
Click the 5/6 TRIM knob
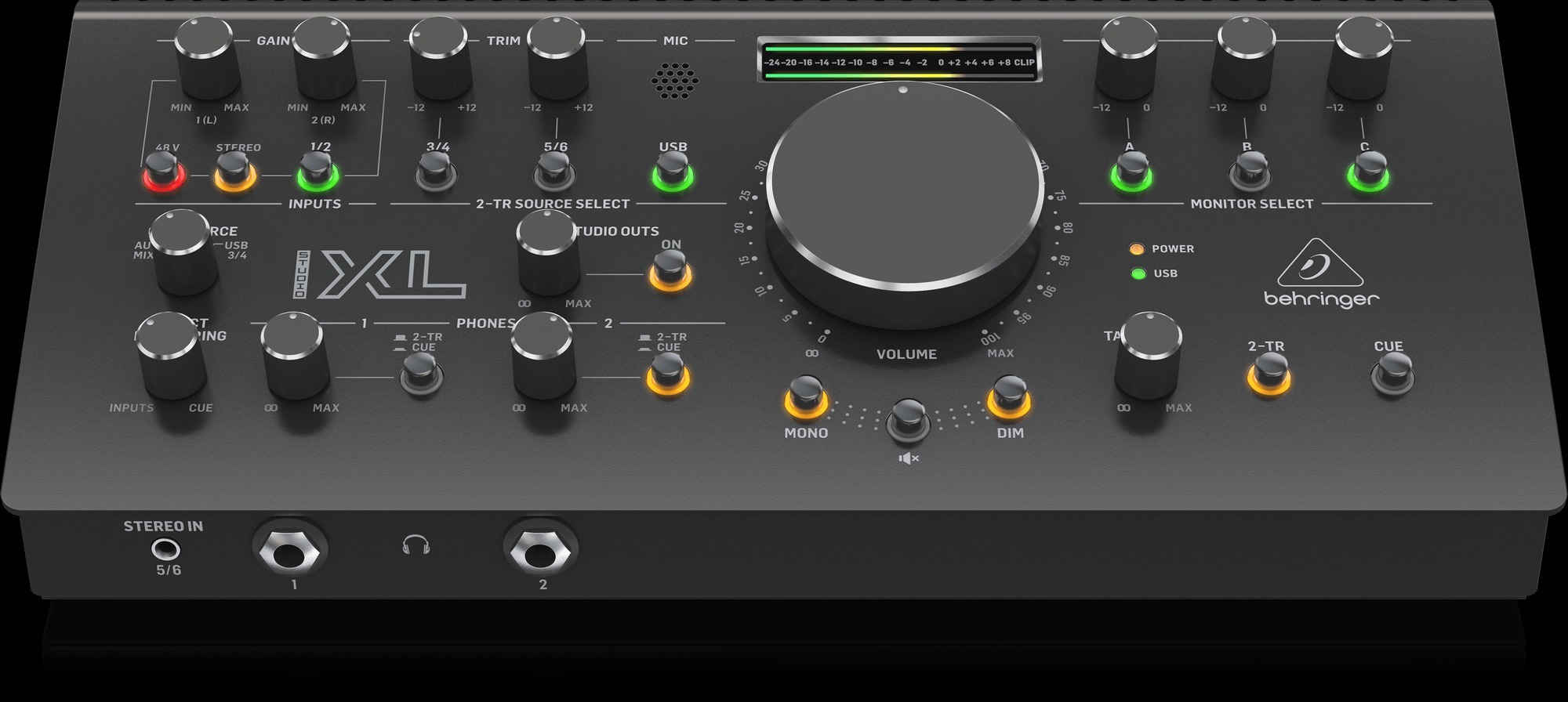557,59
